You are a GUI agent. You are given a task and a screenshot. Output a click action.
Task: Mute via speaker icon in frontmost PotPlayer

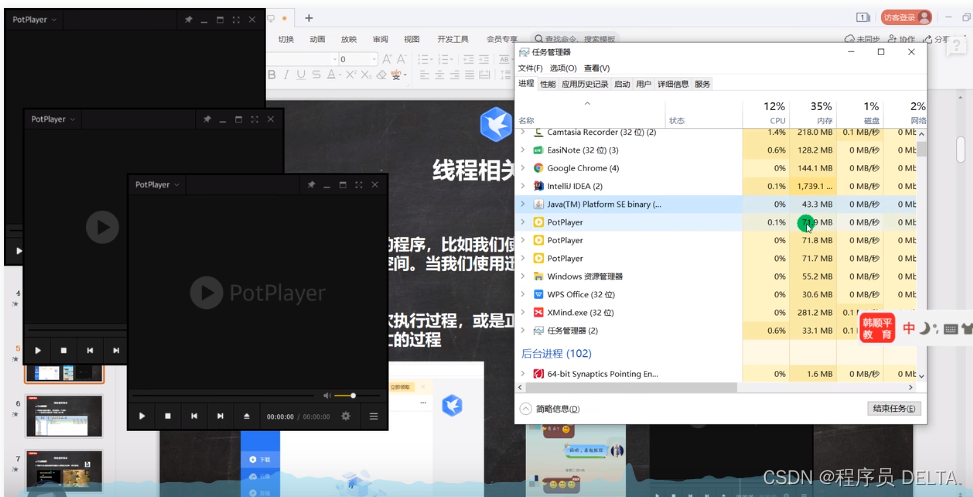pos(327,395)
